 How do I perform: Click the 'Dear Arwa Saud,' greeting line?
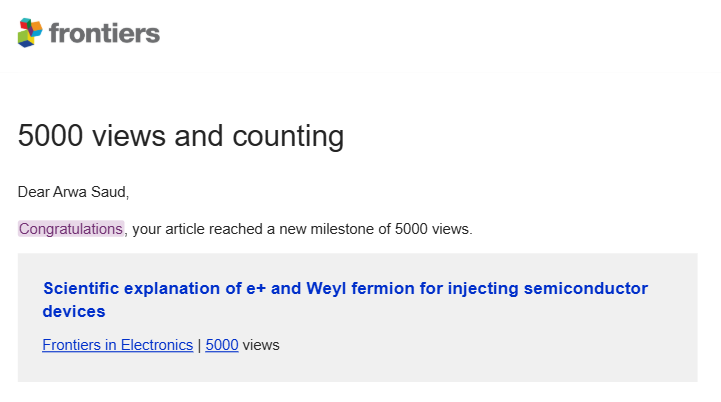pos(74,192)
